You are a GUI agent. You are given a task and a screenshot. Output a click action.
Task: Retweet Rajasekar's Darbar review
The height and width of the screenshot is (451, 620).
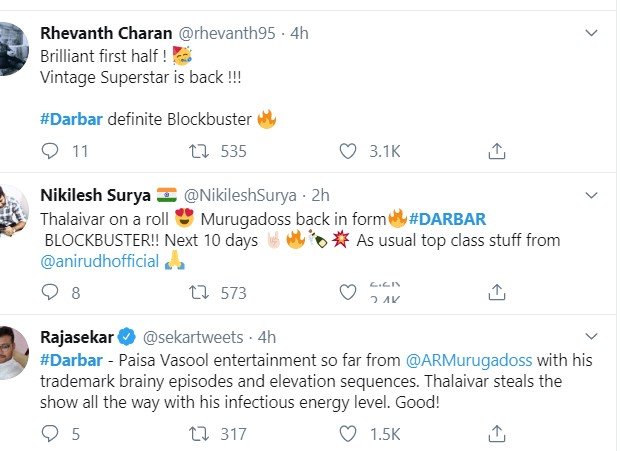[x=199, y=434]
